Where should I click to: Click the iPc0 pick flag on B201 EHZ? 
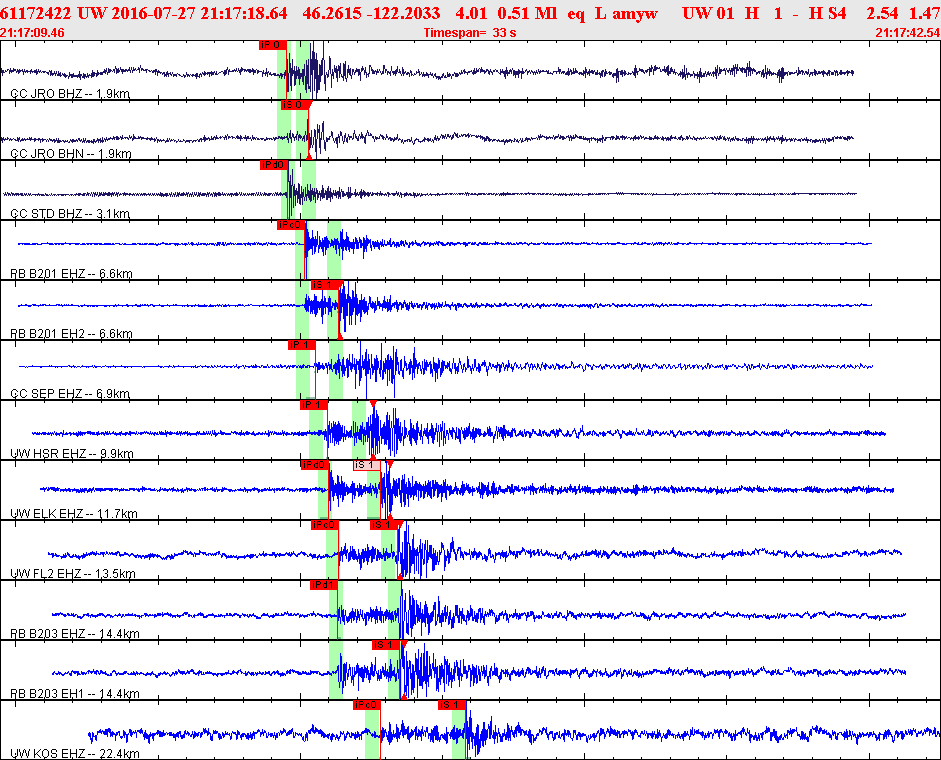click(x=290, y=225)
